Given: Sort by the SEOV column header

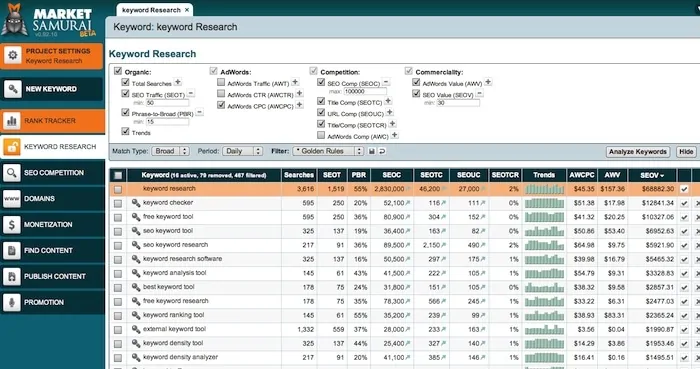Looking at the screenshot, I should pos(652,175).
